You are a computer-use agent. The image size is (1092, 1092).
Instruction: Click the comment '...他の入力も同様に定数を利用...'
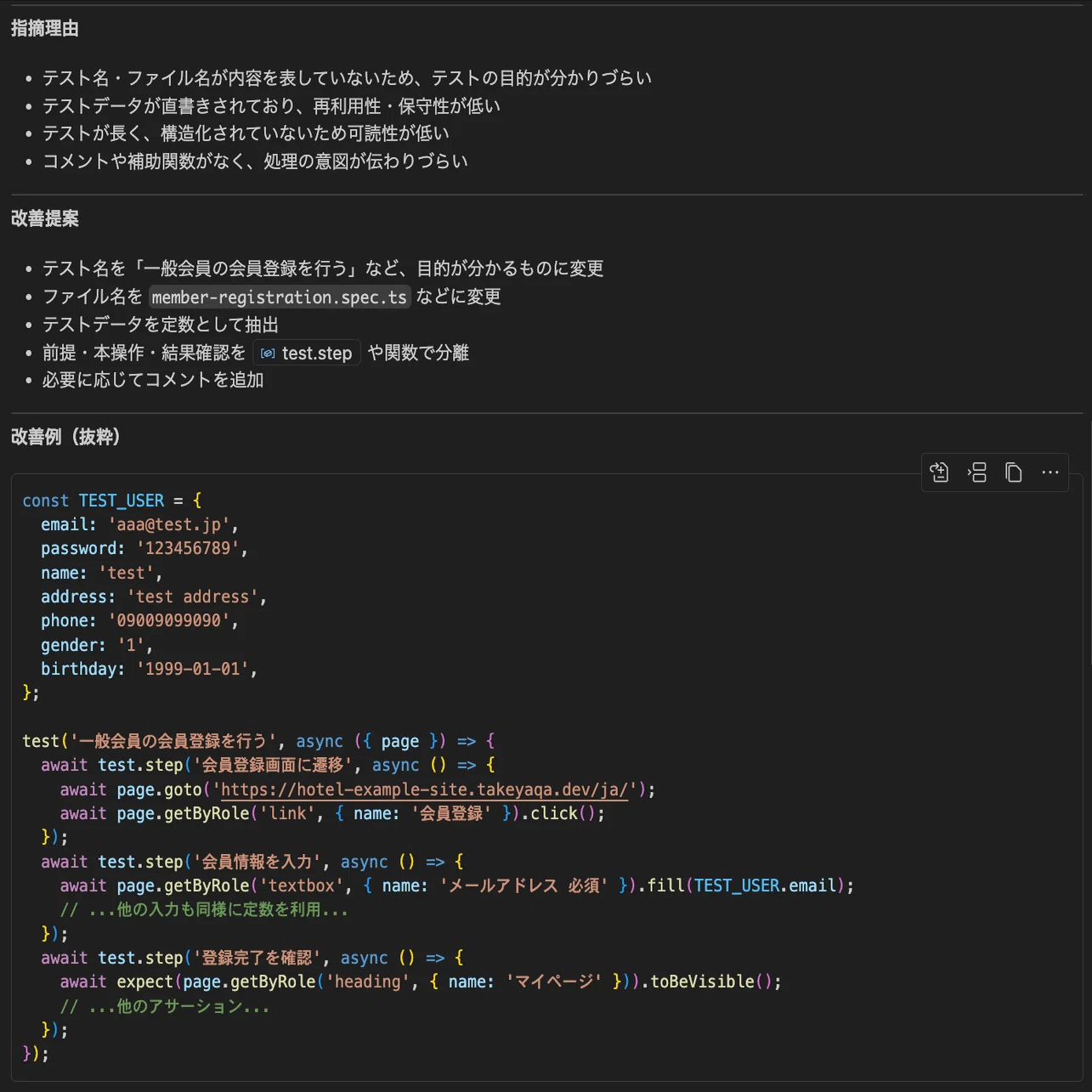point(204,909)
